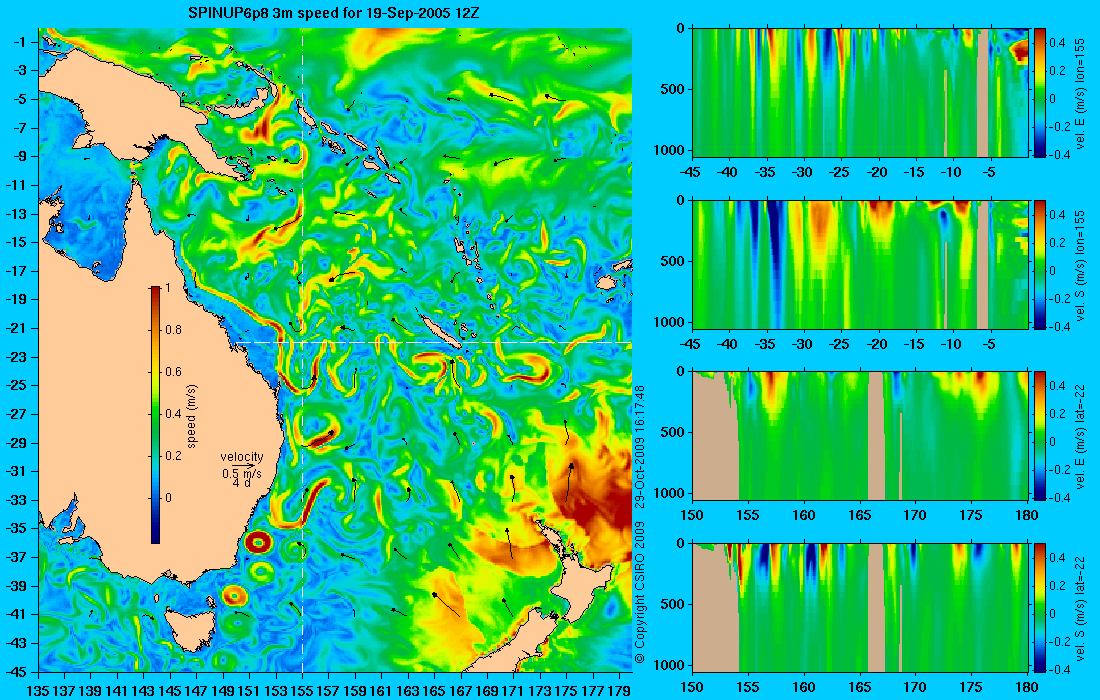Click the color bar beside vel. E lat=-22
Viewport: 1100px width, 700px height.
(1039, 436)
